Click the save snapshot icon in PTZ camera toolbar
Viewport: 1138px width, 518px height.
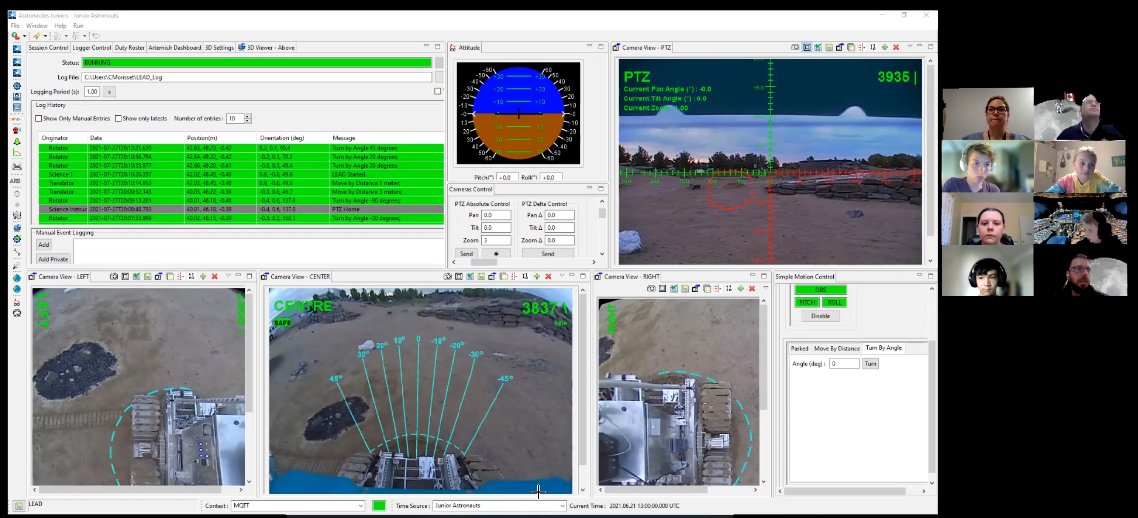point(828,47)
